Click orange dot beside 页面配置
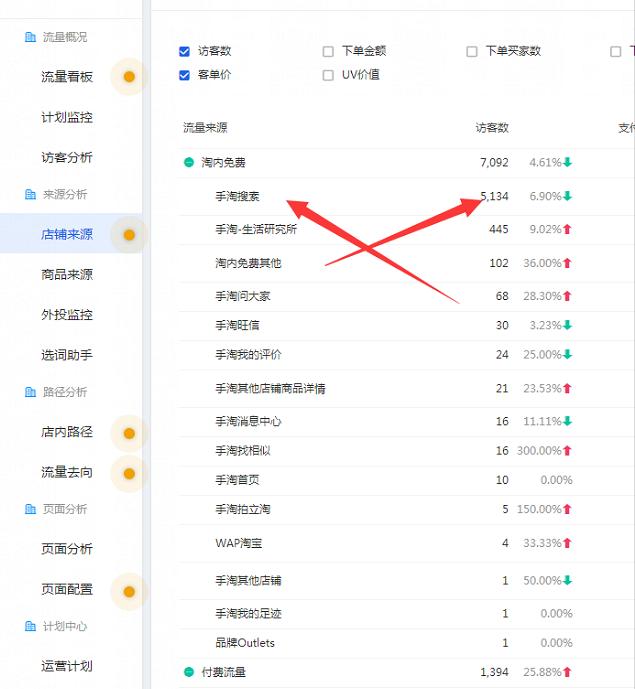This screenshot has width=635, height=689. coord(129,591)
